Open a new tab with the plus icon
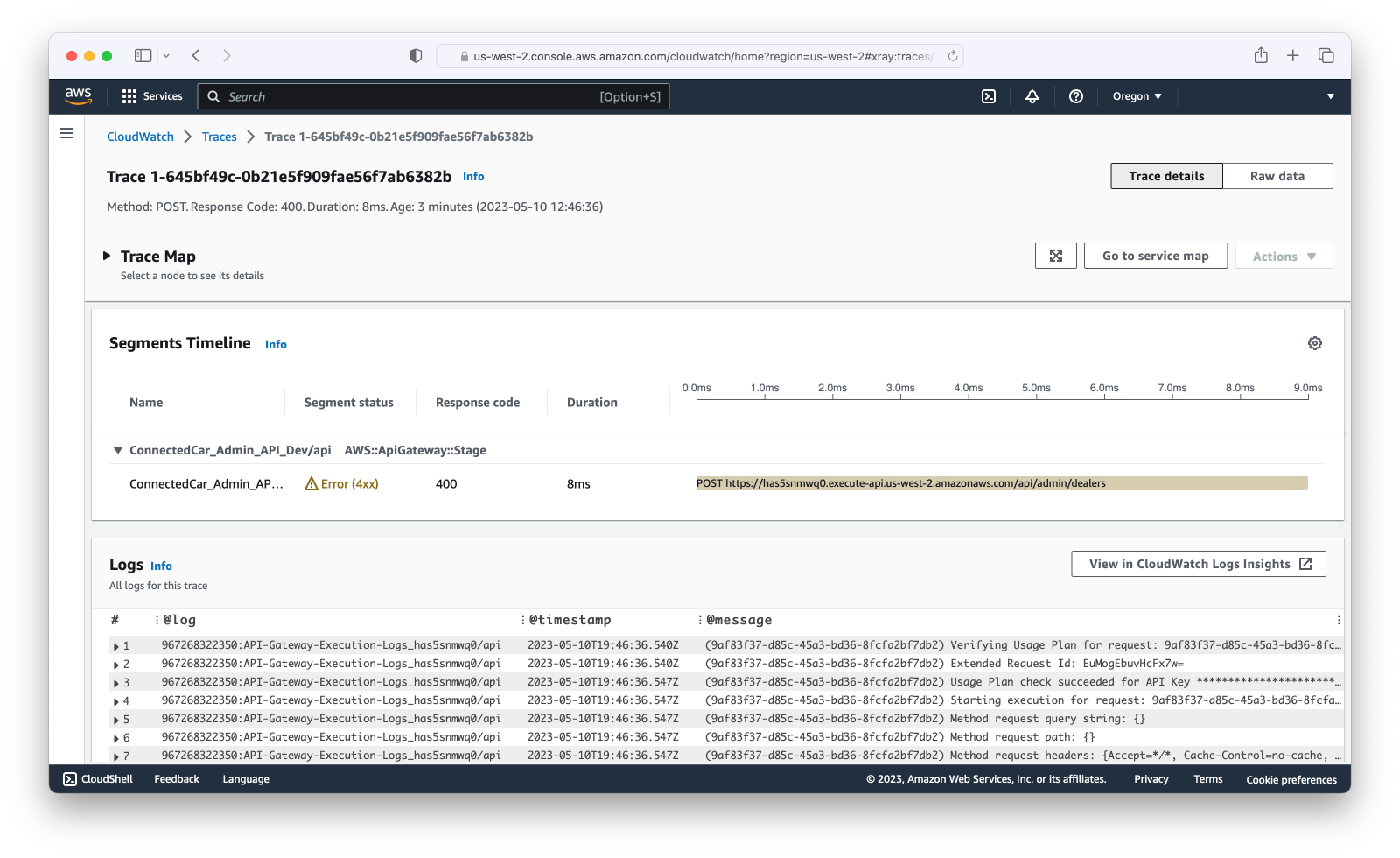 click(x=1293, y=56)
